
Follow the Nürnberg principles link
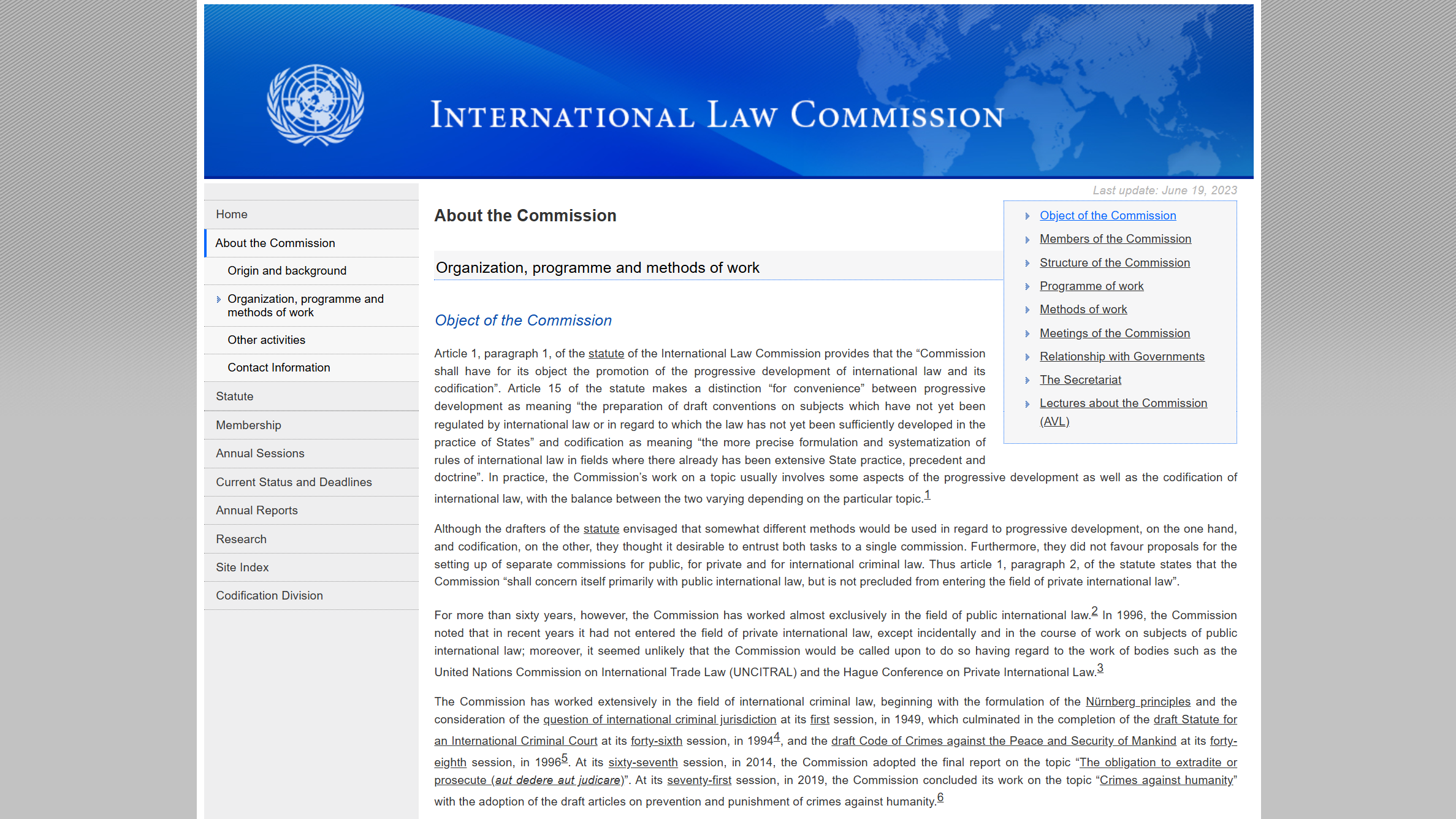(1137, 702)
